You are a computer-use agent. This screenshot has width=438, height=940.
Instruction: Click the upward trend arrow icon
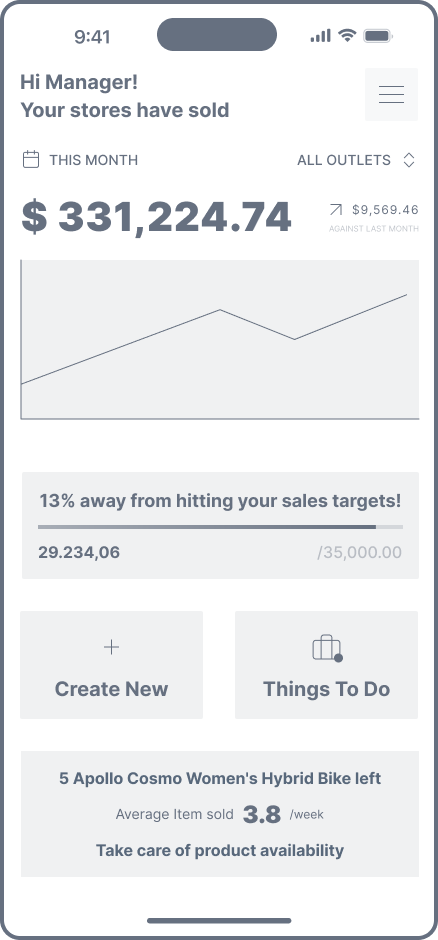point(336,210)
